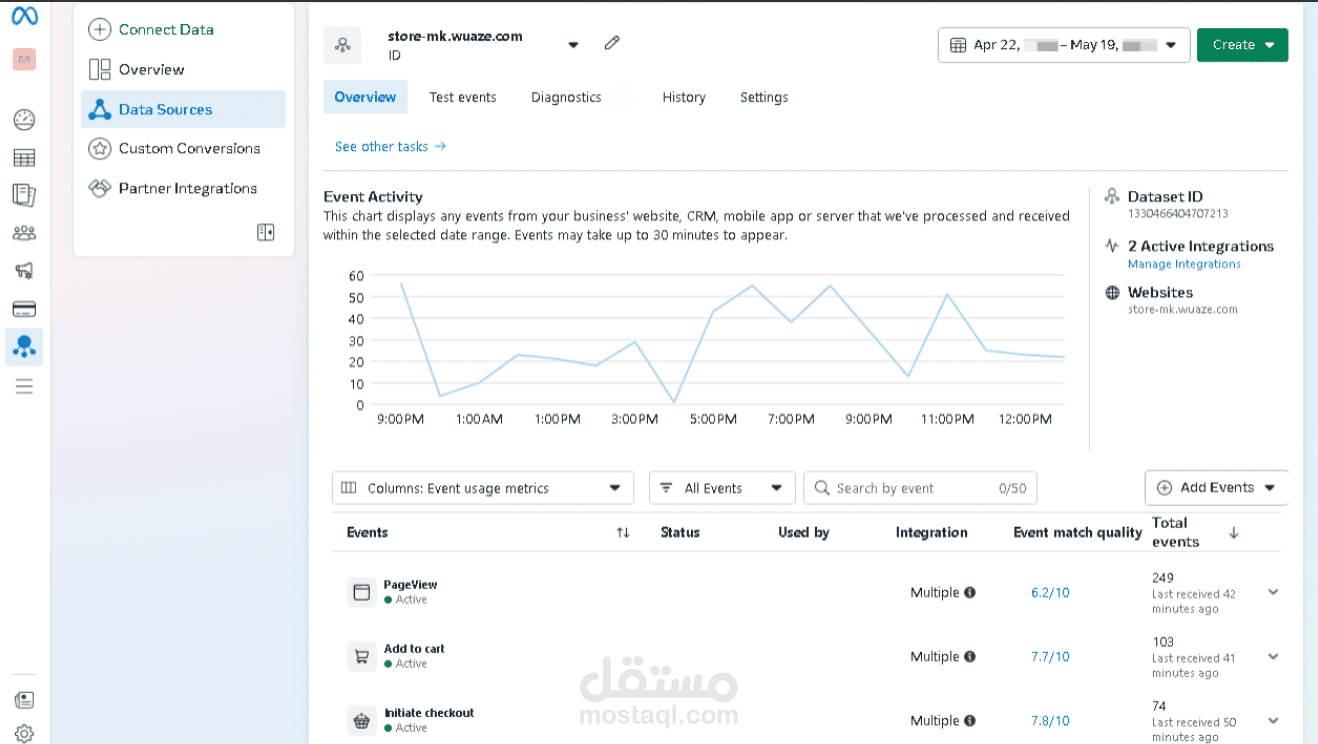This screenshot has width=1318, height=744.
Task: Click the PageView event window icon
Action: (361, 592)
